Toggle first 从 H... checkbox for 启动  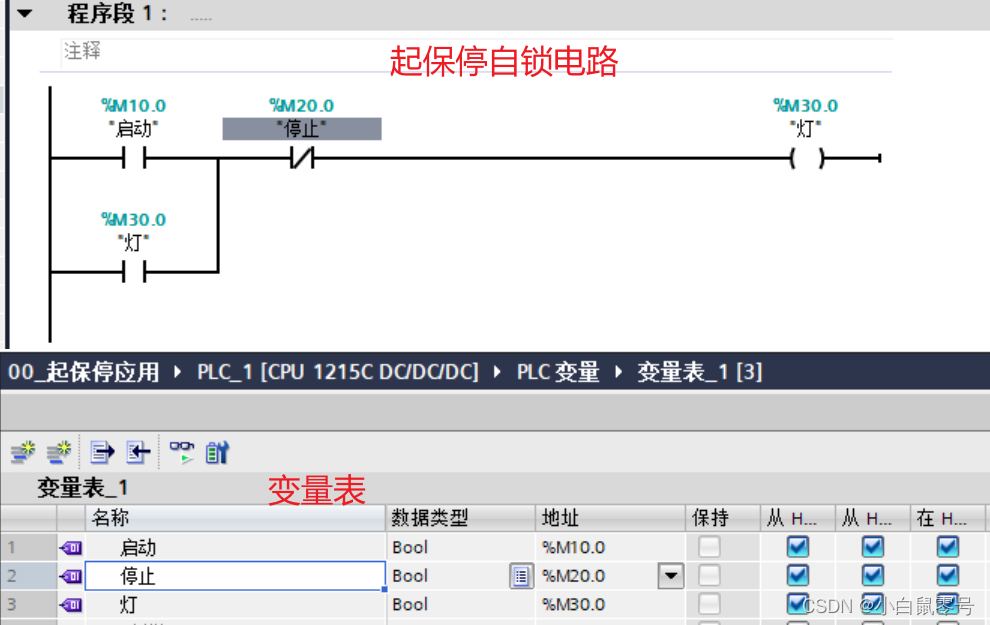coord(798,547)
